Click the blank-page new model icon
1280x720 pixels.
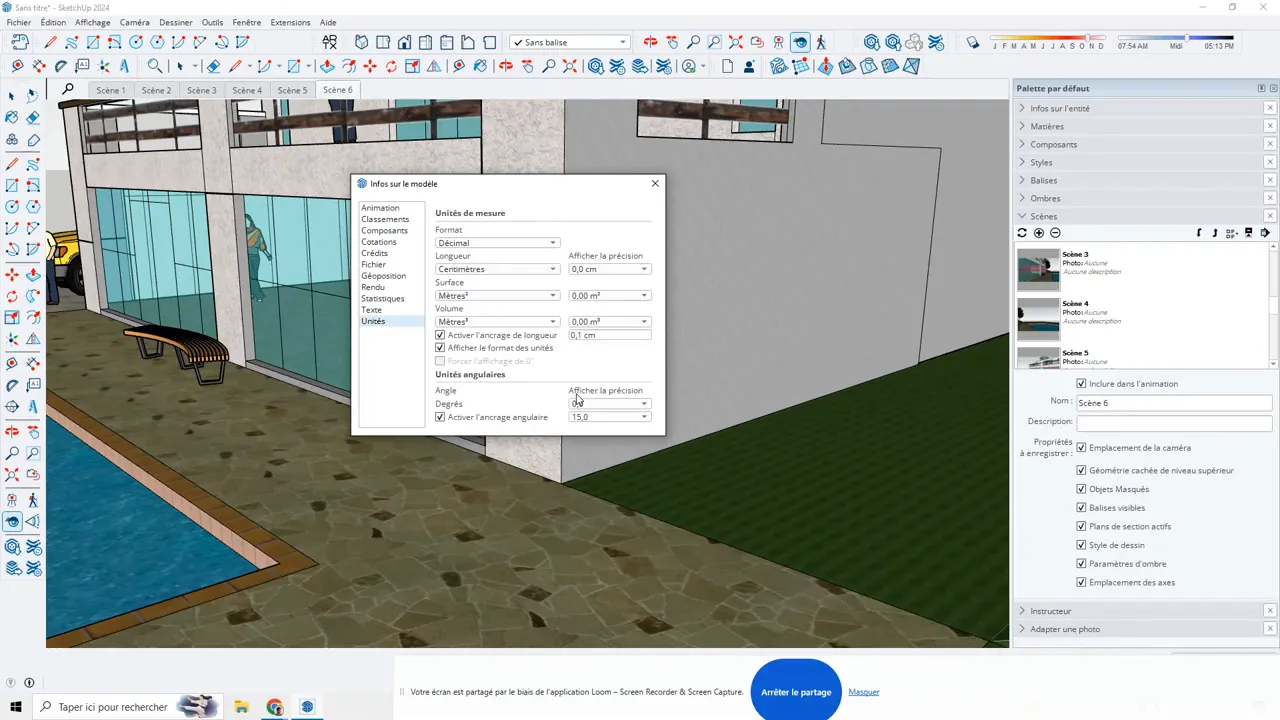click(728, 66)
